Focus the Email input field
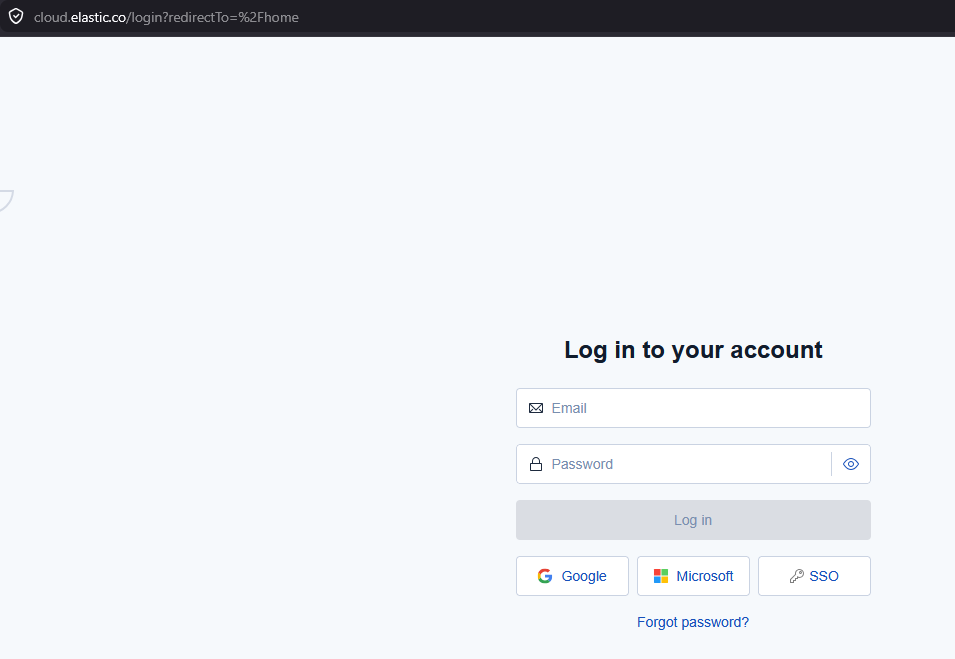This screenshot has height=659, width=955. click(x=693, y=408)
